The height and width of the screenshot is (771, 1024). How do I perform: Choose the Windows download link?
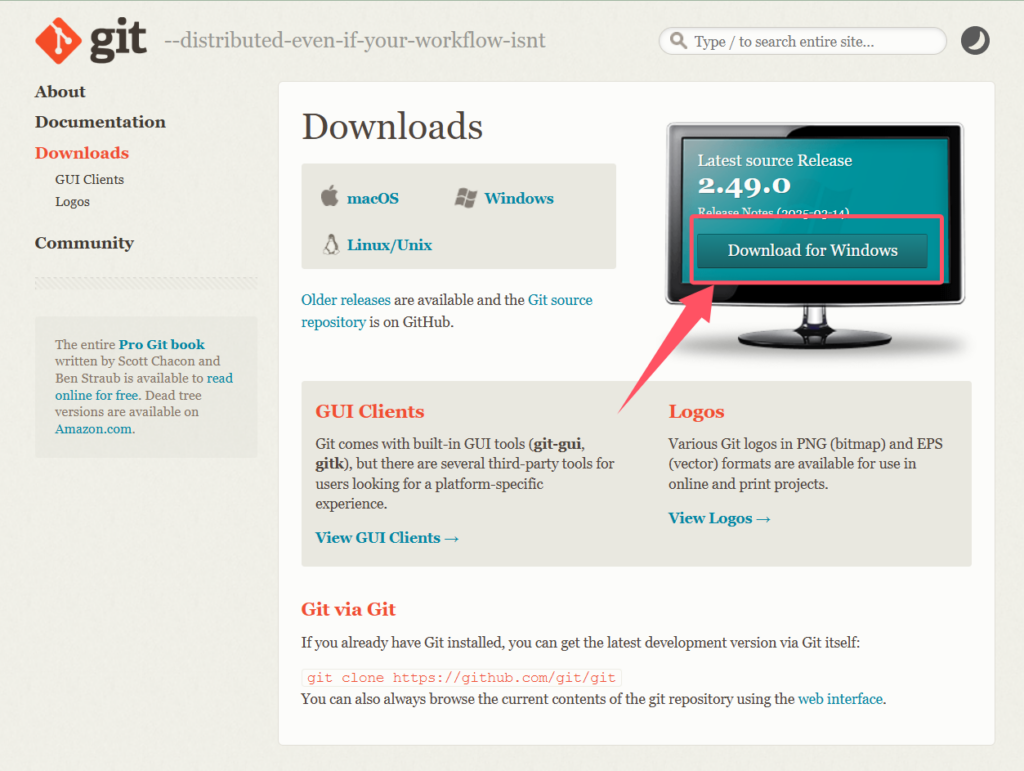pos(519,198)
